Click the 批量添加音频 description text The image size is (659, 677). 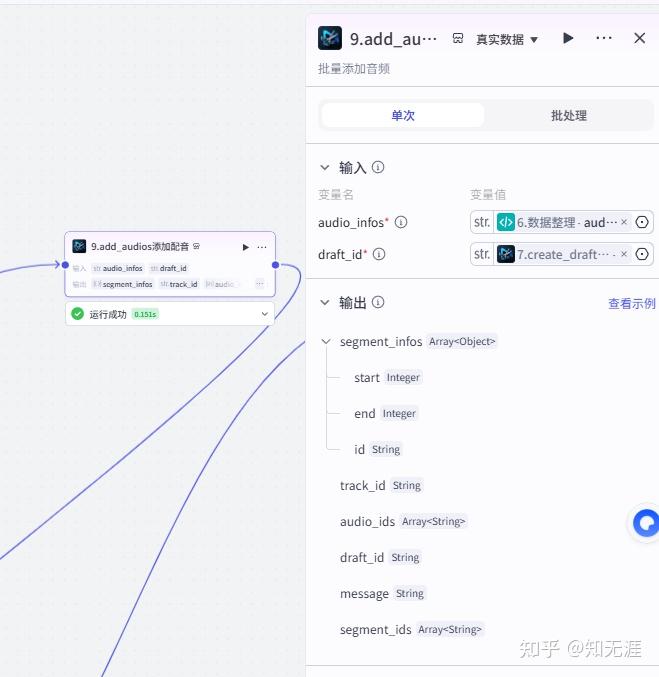(x=354, y=69)
